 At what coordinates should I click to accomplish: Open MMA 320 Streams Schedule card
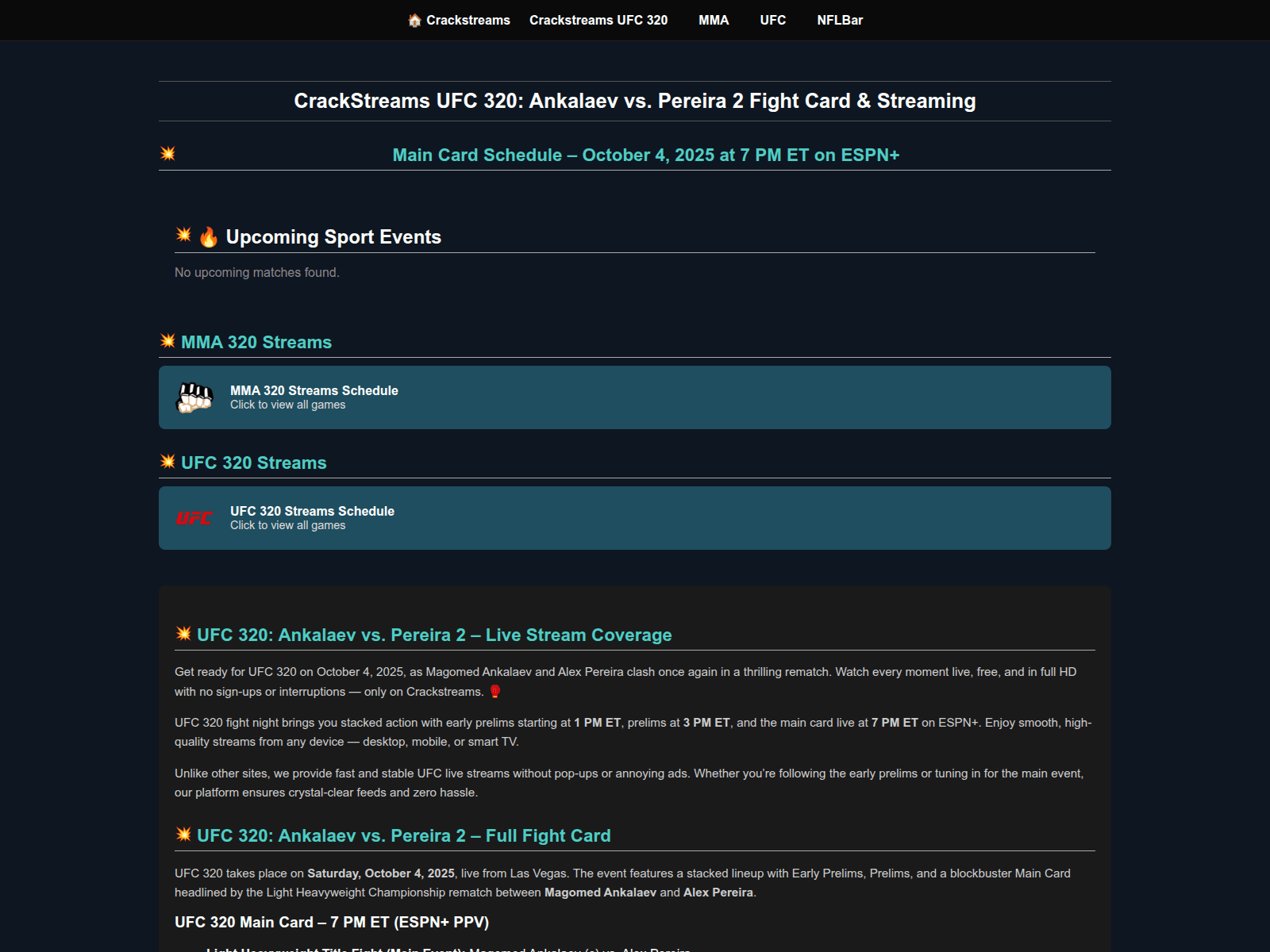click(635, 397)
